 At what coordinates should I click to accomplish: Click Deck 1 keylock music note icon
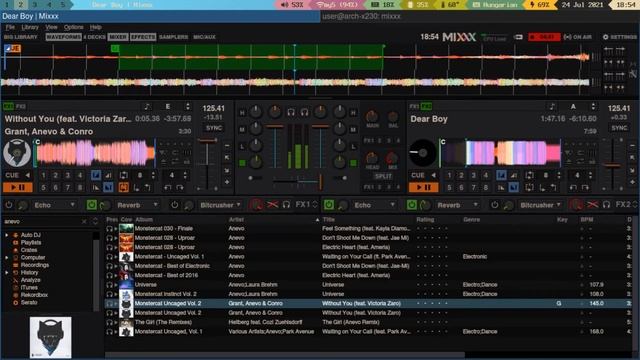coord(147,107)
